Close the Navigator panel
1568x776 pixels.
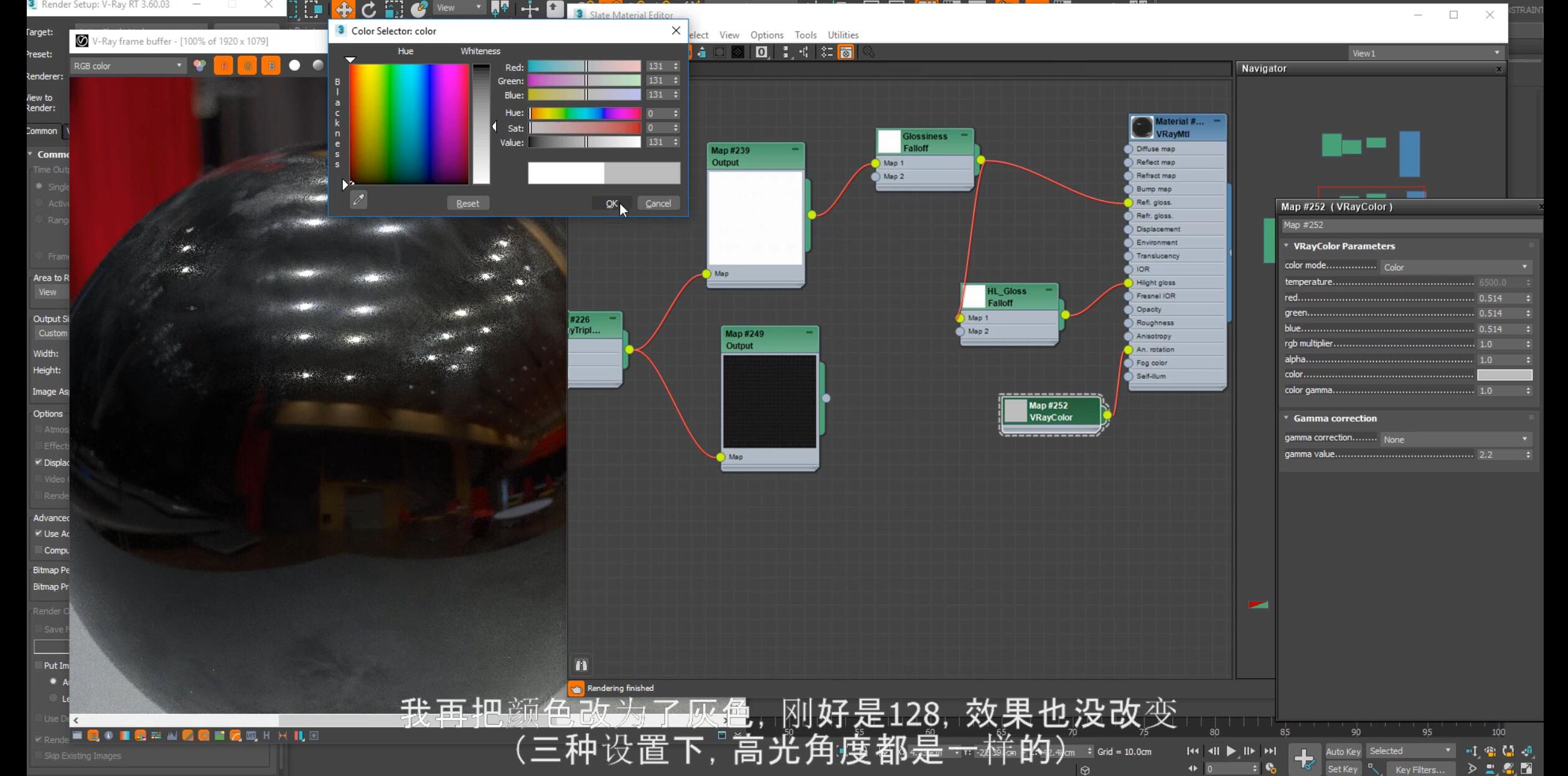[x=1499, y=69]
